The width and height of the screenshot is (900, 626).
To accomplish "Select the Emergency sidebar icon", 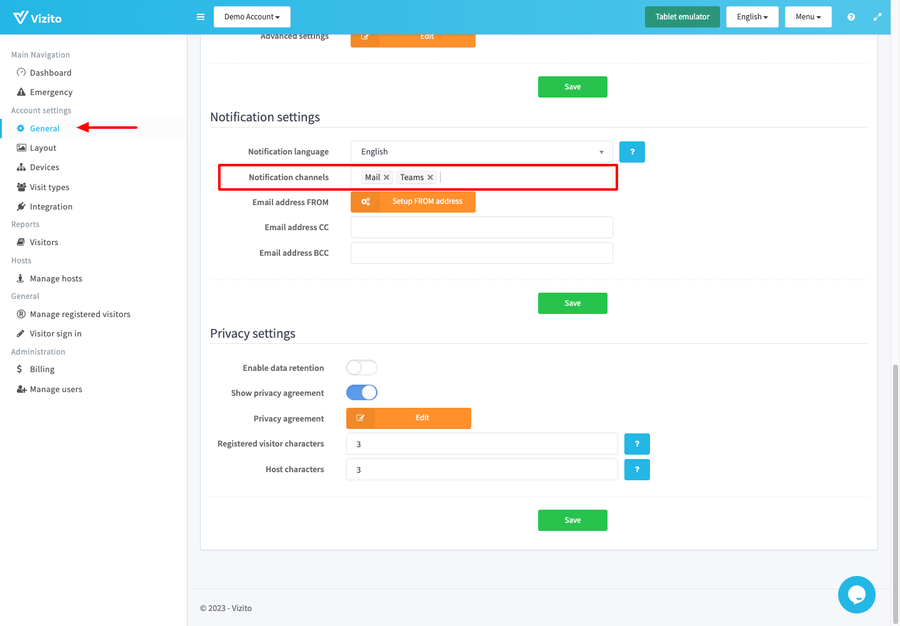I will coord(21,91).
